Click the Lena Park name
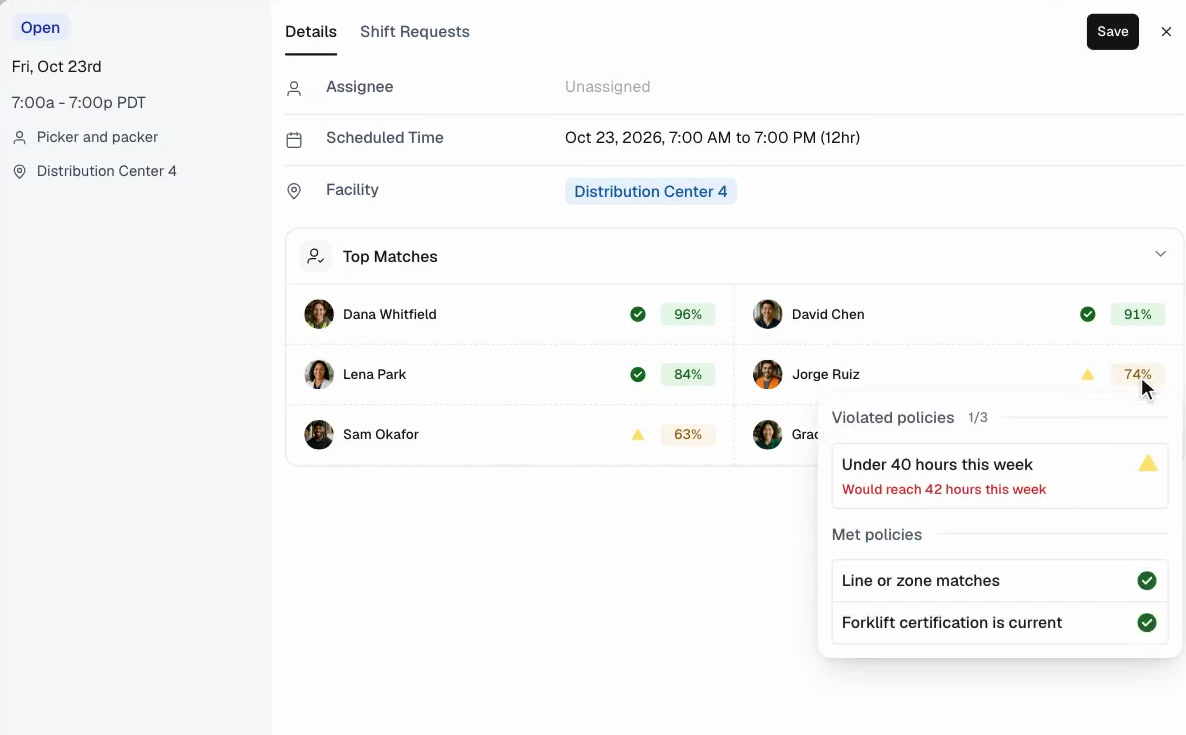This screenshot has width=1186, height=735. point(374,374)
